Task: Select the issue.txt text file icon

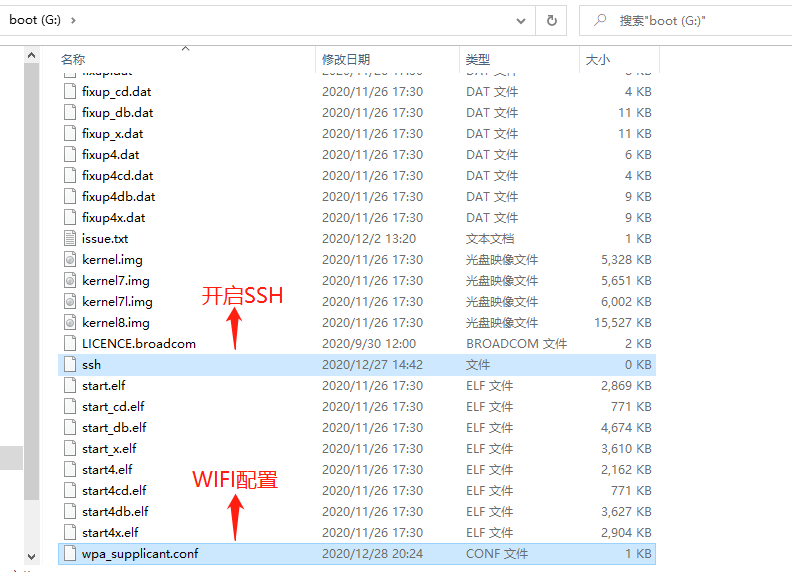Action: 69,239
